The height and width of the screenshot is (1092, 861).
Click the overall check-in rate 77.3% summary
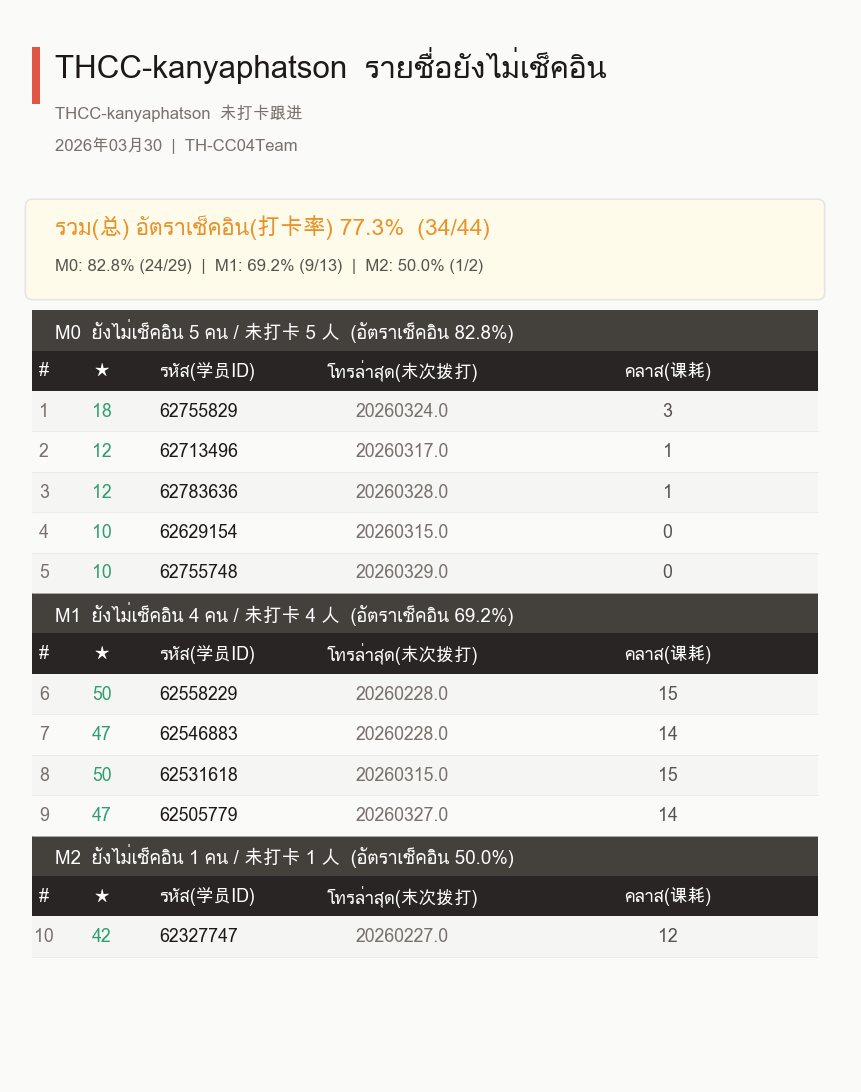(x=272, y=227)
